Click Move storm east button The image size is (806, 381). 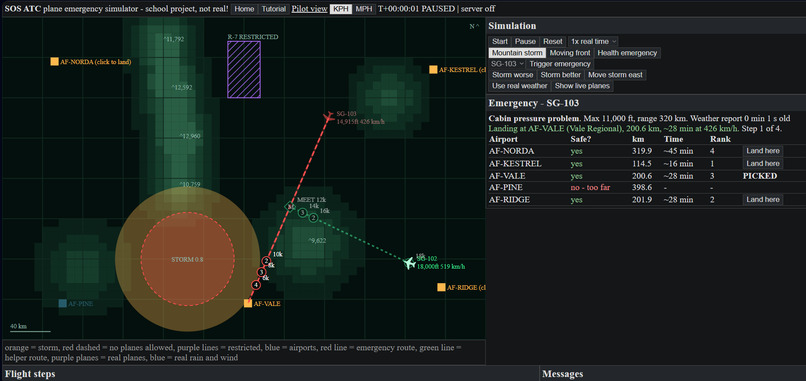coord(615,75)
